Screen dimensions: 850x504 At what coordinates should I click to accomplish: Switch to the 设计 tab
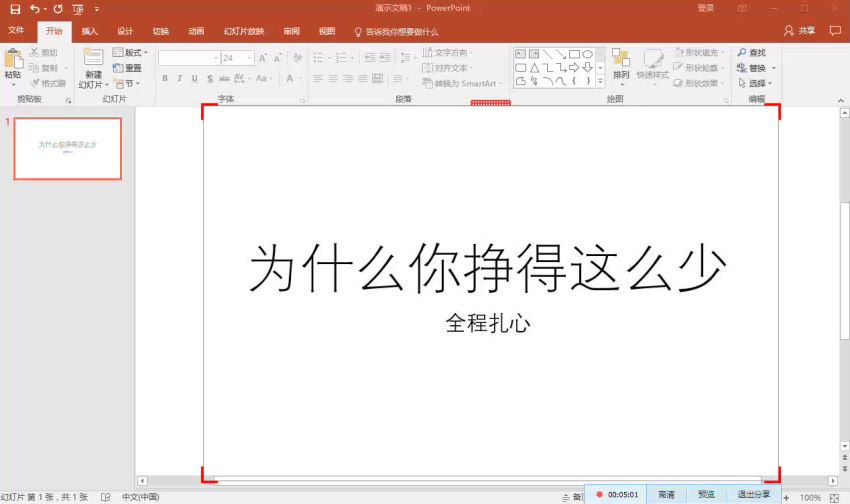pyautogui.click(x=125, y=31)
